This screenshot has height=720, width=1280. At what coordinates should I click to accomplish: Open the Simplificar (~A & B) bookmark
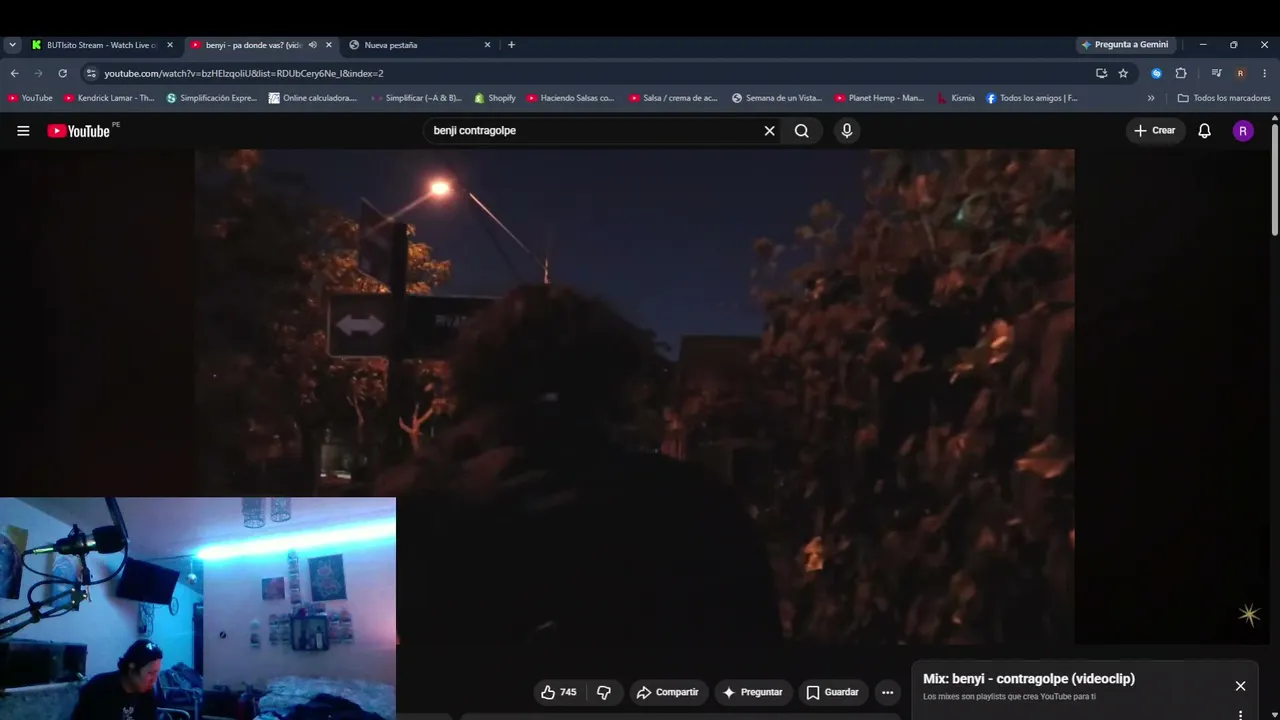coord(416,98)
